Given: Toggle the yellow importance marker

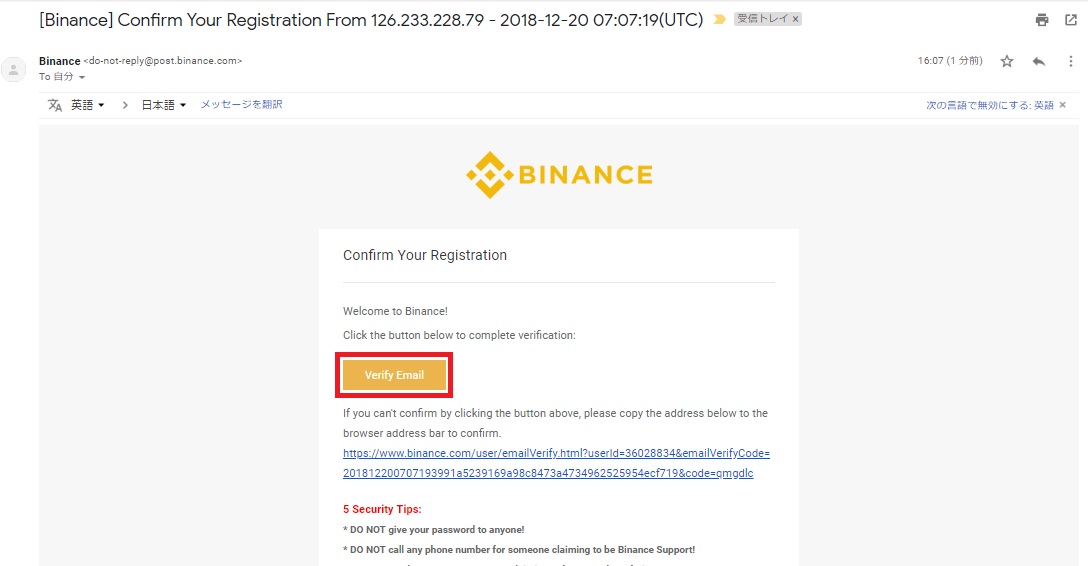Looking at the screenshot, I should pos(720,19).
